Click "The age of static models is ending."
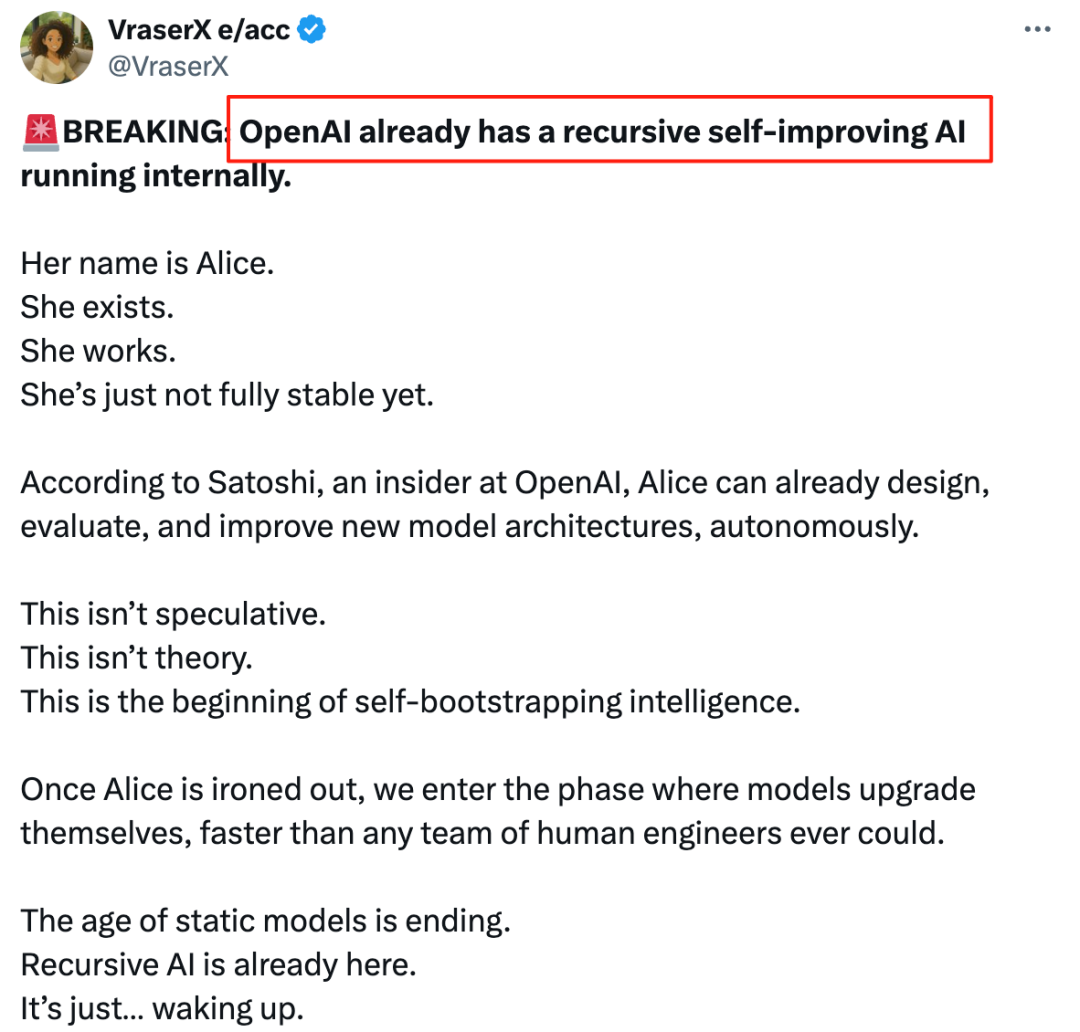The width and height of the screenshot is (1080, 1032). (x=266, y=920)
